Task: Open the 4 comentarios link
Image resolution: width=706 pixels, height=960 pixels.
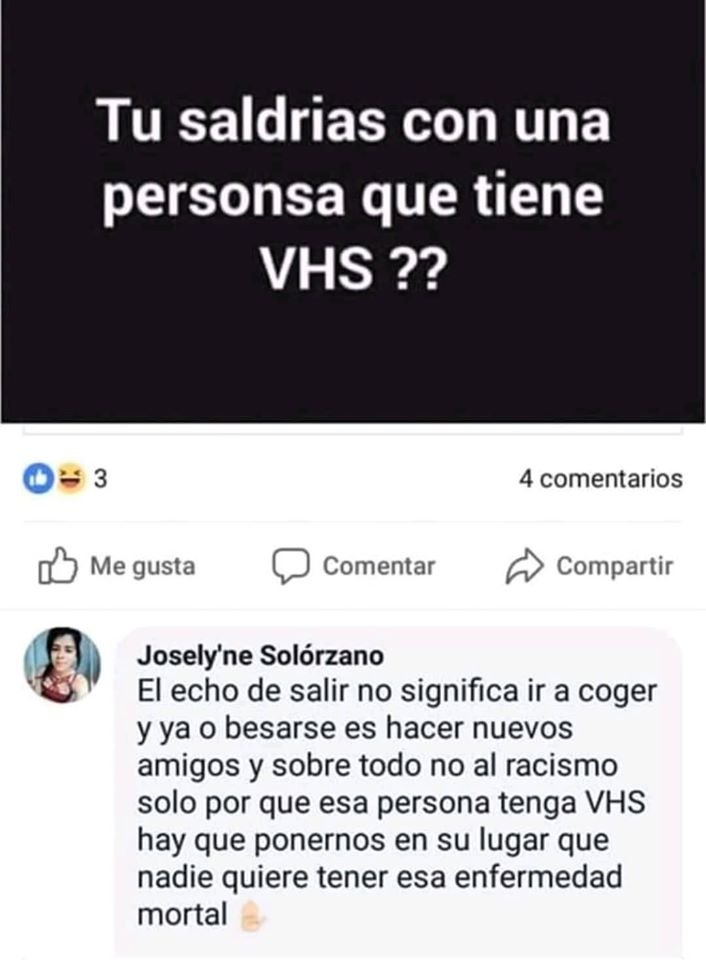Action: pyautogui.click(x=601, y=479)
